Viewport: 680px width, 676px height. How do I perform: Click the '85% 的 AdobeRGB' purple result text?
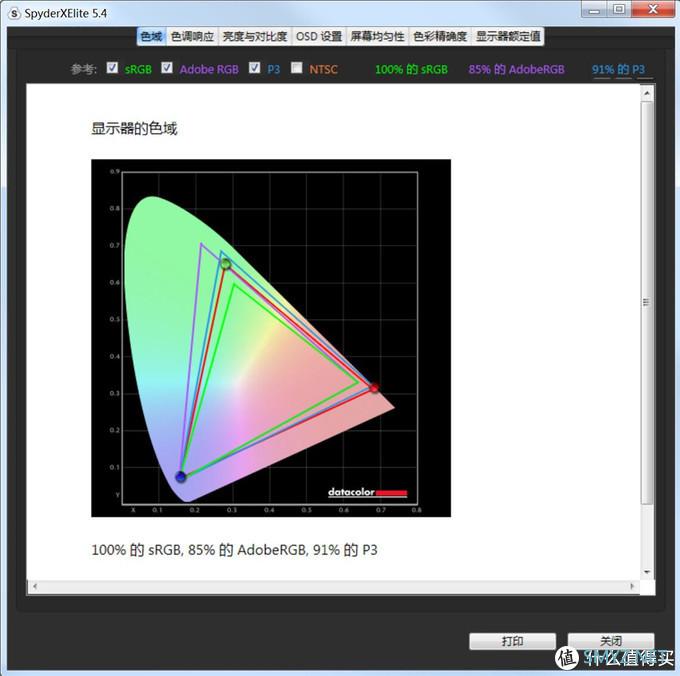[516, 69]
